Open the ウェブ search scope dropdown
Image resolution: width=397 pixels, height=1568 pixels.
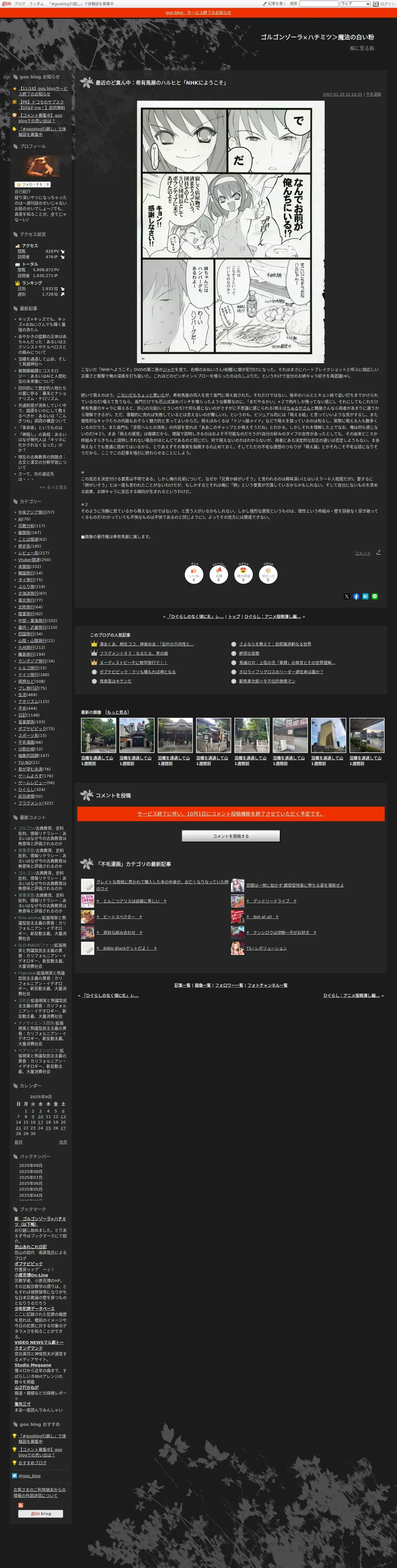tap(355, 4)
